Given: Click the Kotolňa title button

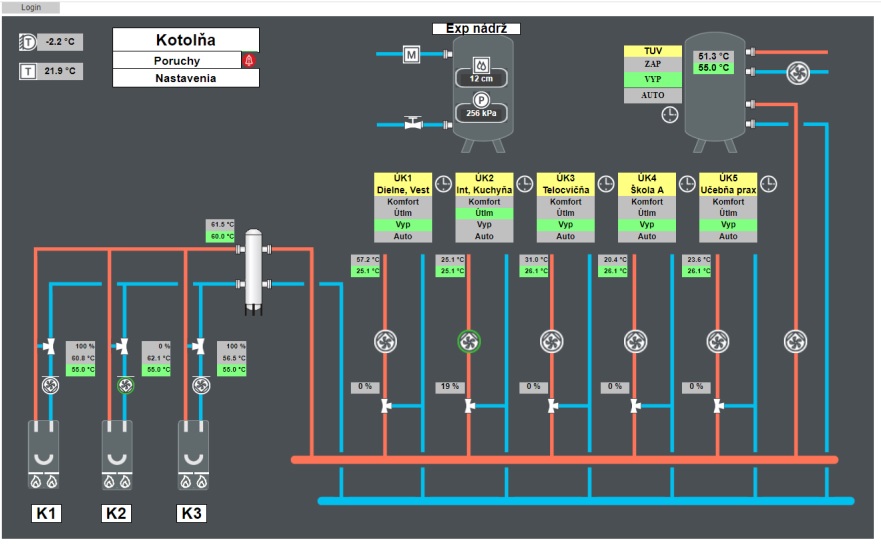Looking at the screenshot, I should point(186,40).
